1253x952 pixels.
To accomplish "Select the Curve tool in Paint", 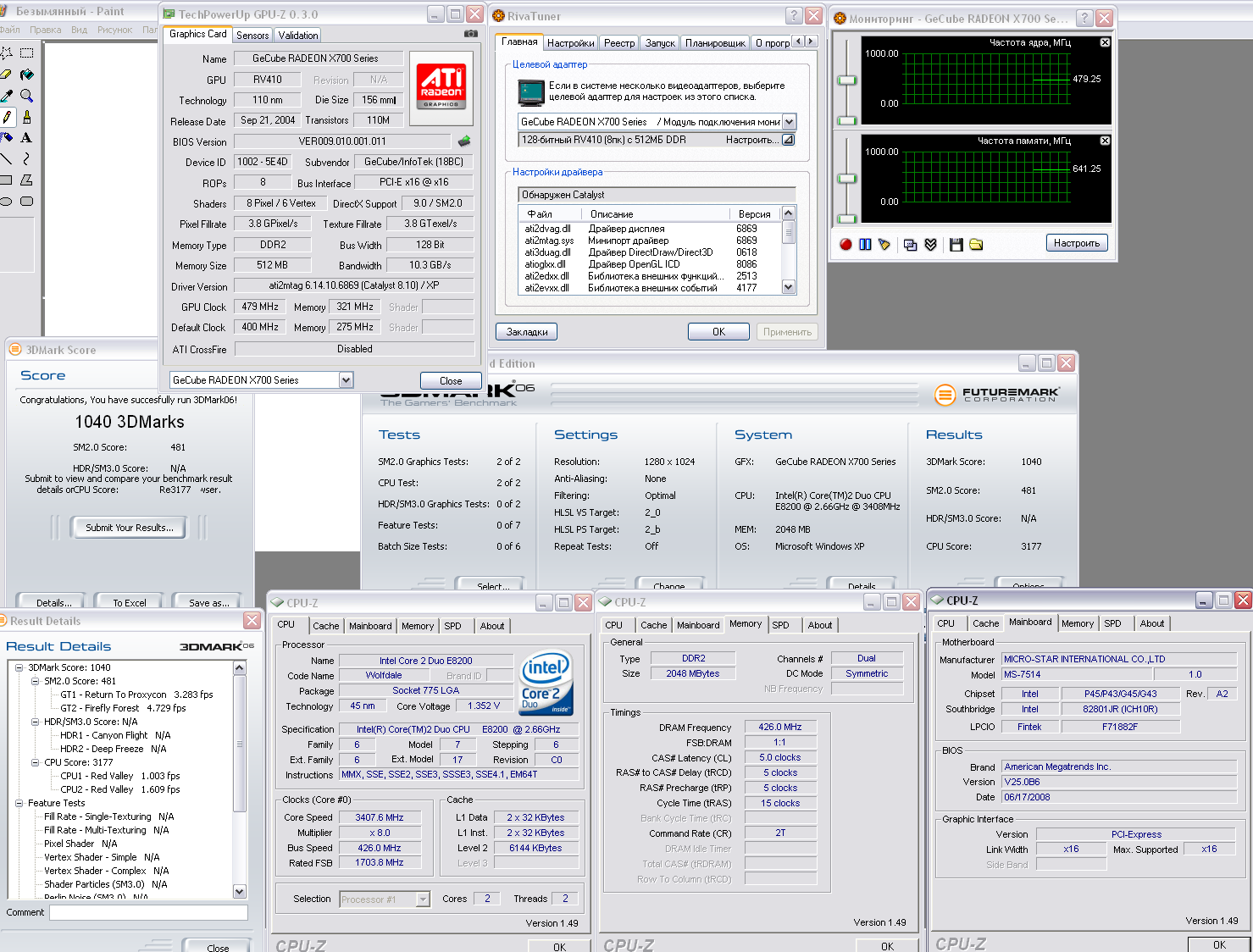I will [27, 158].
